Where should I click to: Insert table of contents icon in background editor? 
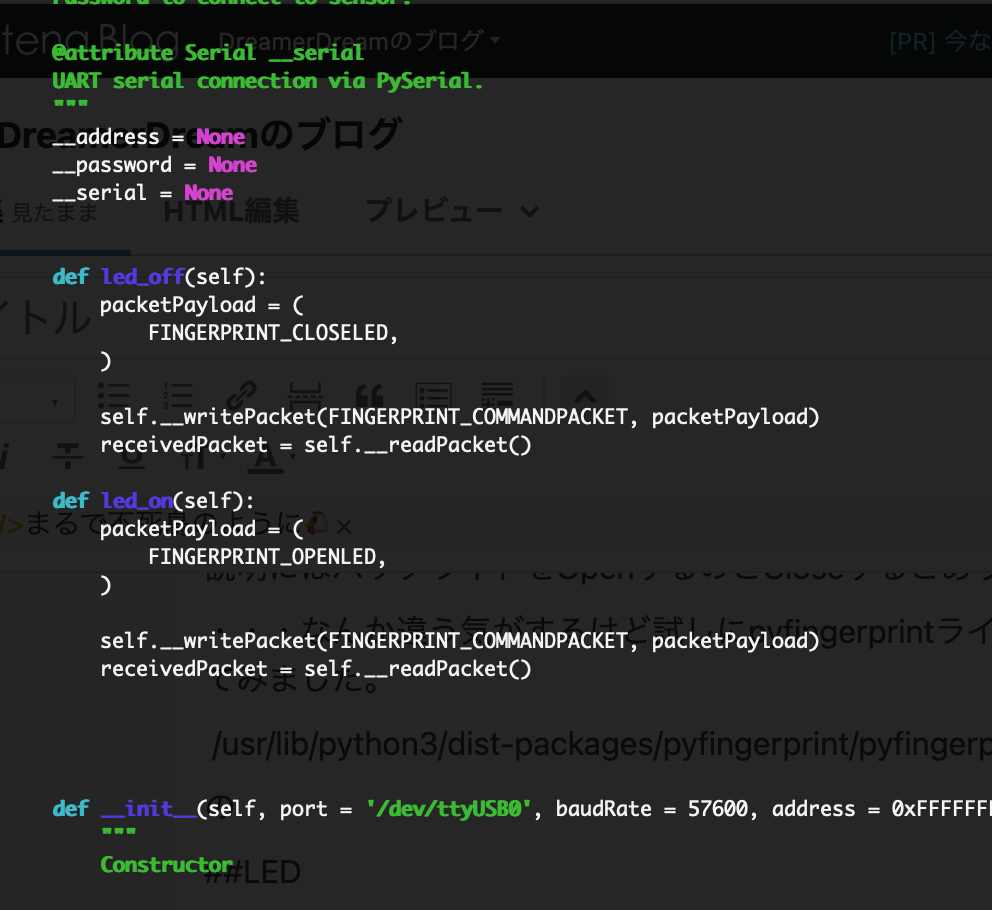[433, 396]
